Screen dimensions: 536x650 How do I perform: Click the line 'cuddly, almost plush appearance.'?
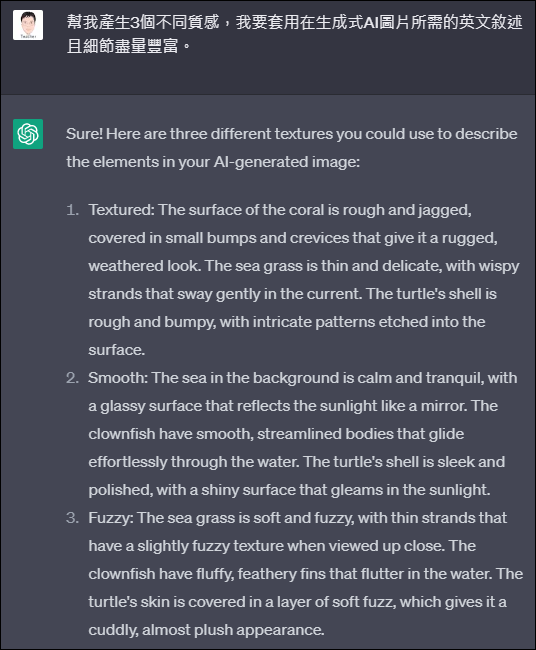[206, 630]
